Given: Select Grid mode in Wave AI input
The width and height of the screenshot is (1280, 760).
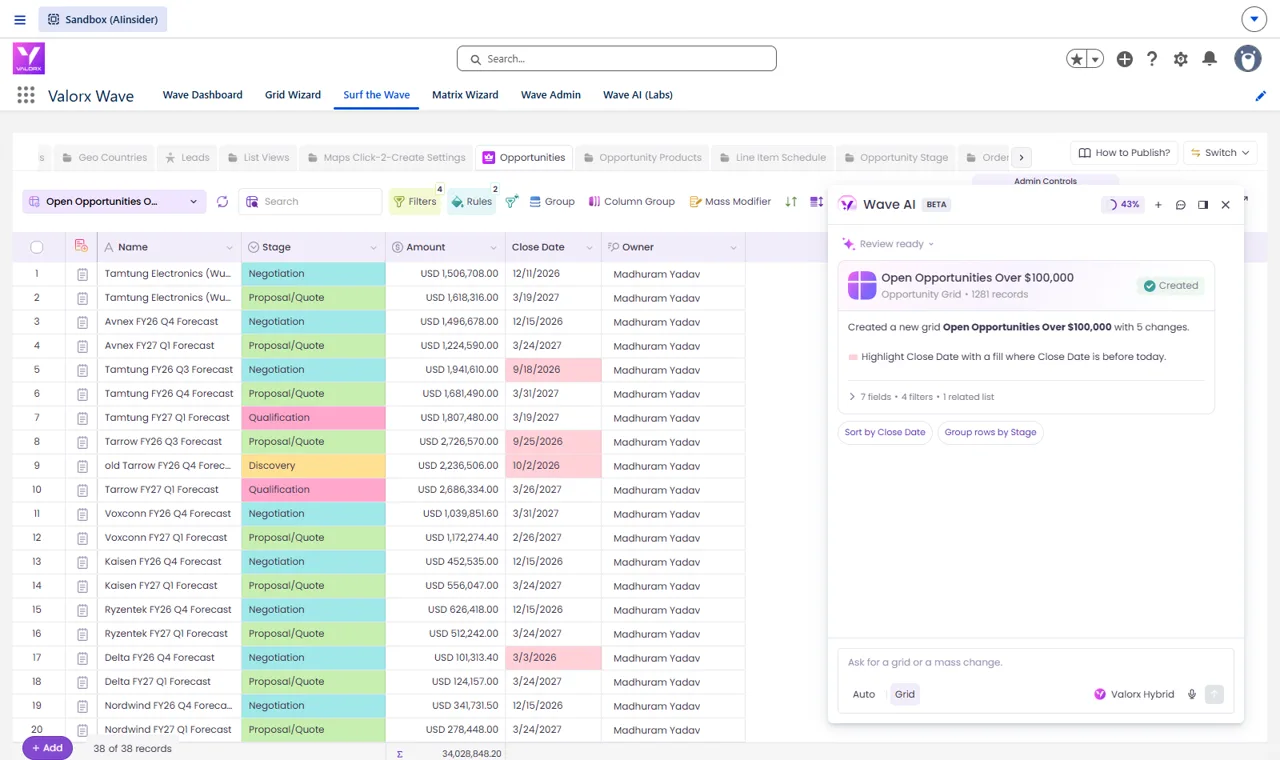Looking at the screenshot, I should (905, 694).
